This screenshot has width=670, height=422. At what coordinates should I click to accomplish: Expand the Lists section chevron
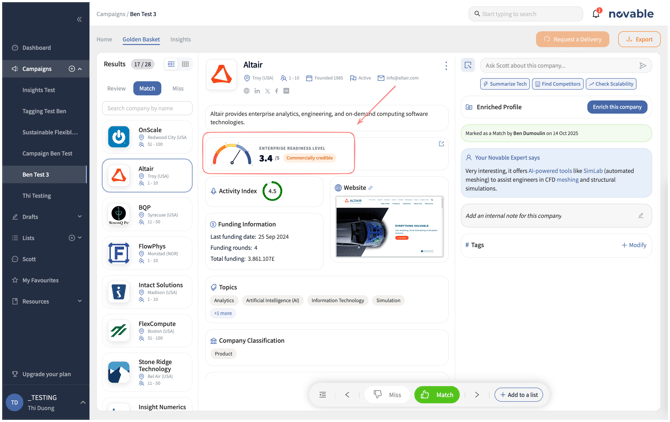(x=80, y=238)
